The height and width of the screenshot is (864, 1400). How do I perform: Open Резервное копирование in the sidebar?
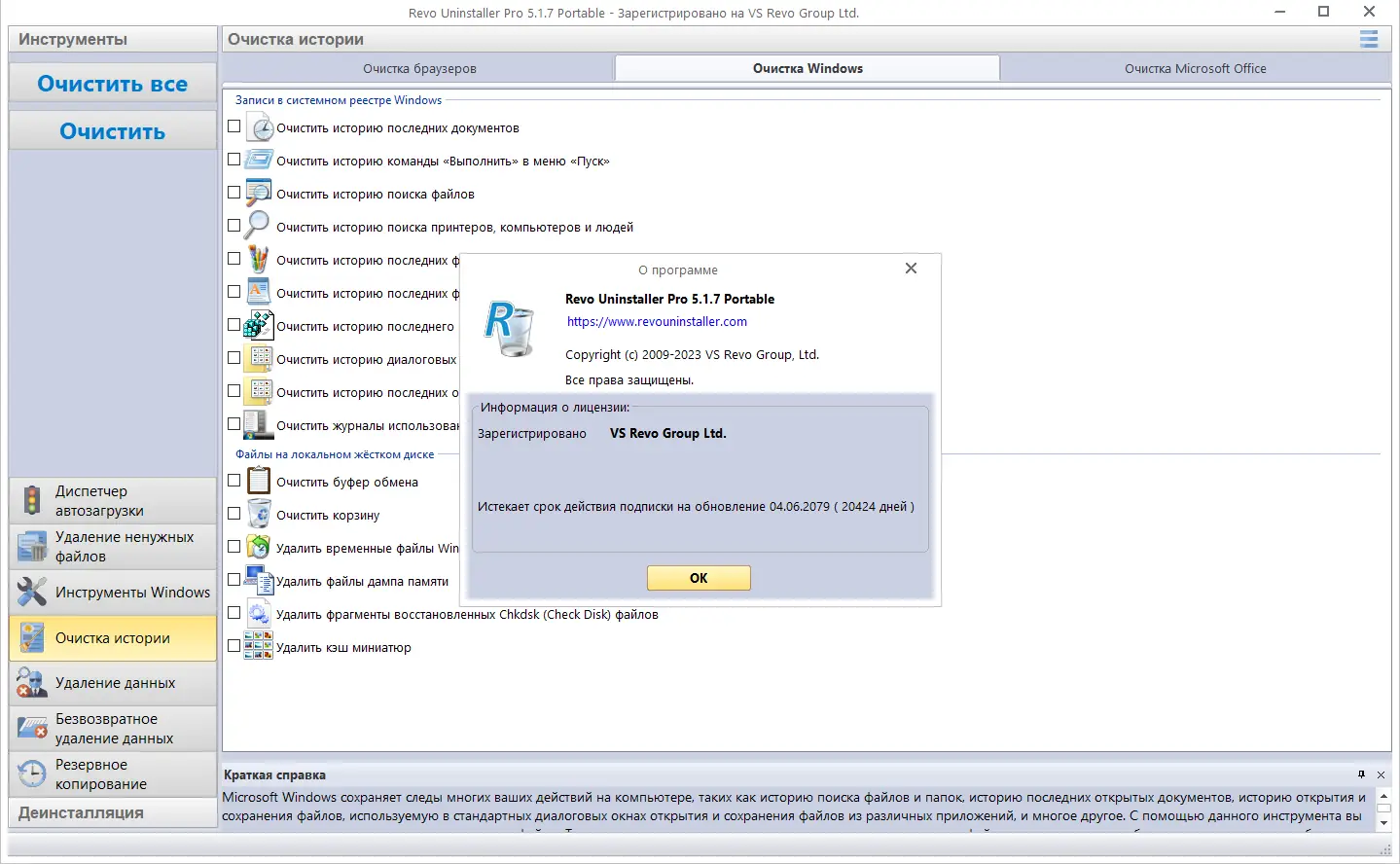point(113,774)
